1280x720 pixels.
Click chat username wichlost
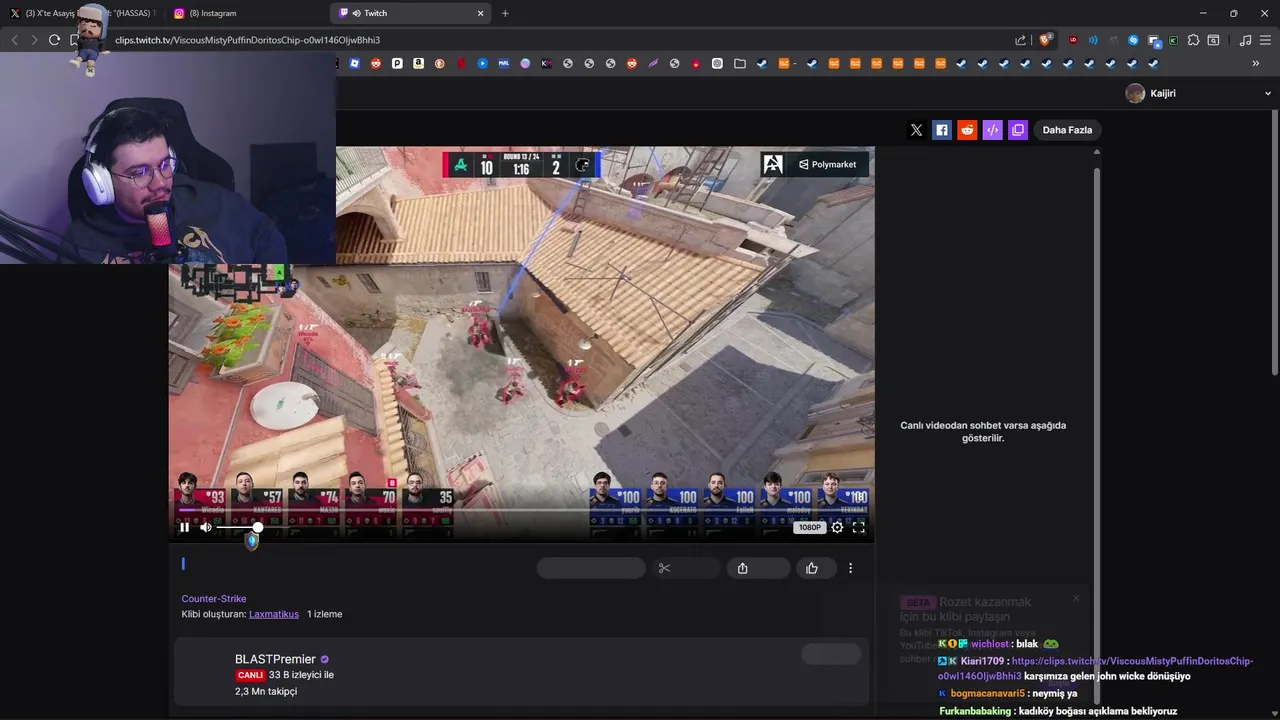pyautogui.click(x=990, y=644)
